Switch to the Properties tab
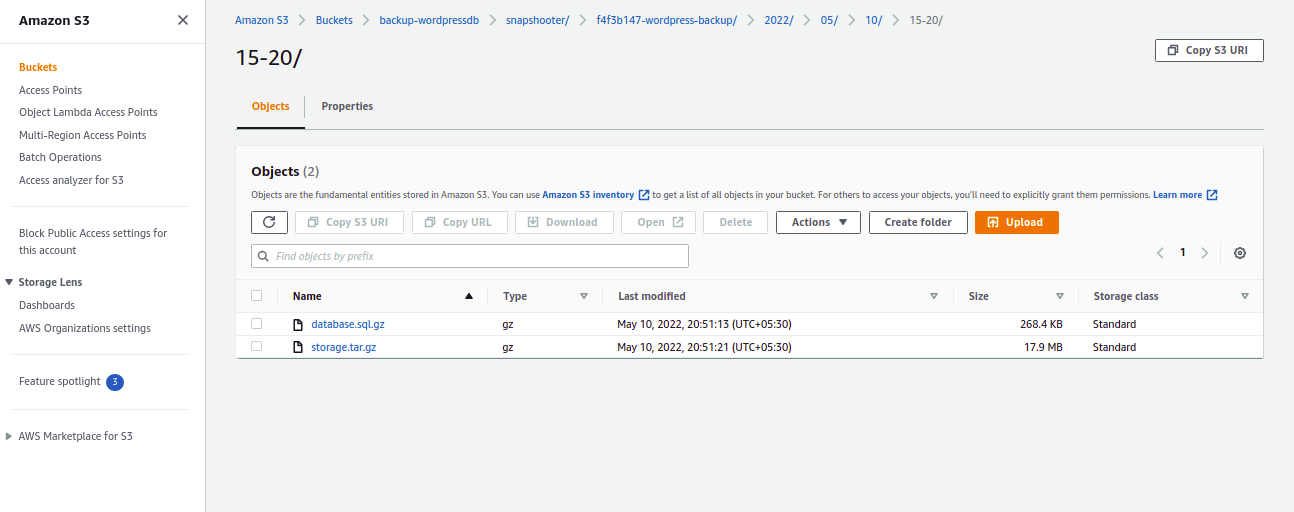Screen dimensions: 1294x512 click(x=347, y=106)
